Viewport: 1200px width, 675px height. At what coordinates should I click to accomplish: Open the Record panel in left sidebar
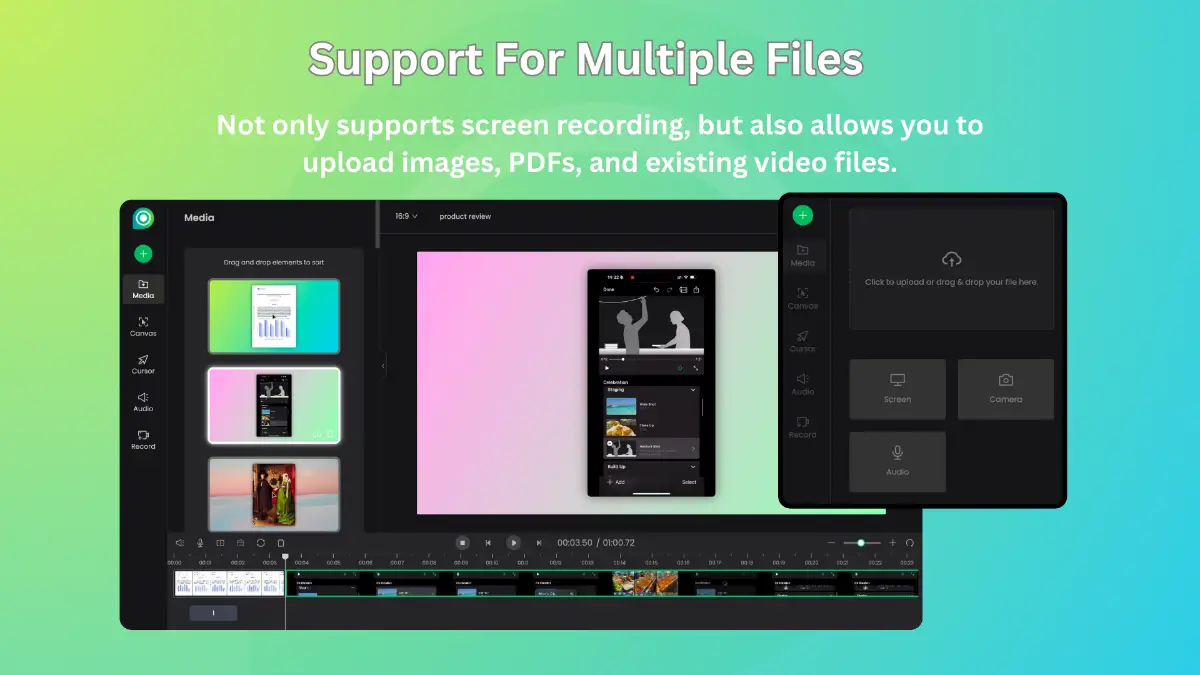coord(143,440)
